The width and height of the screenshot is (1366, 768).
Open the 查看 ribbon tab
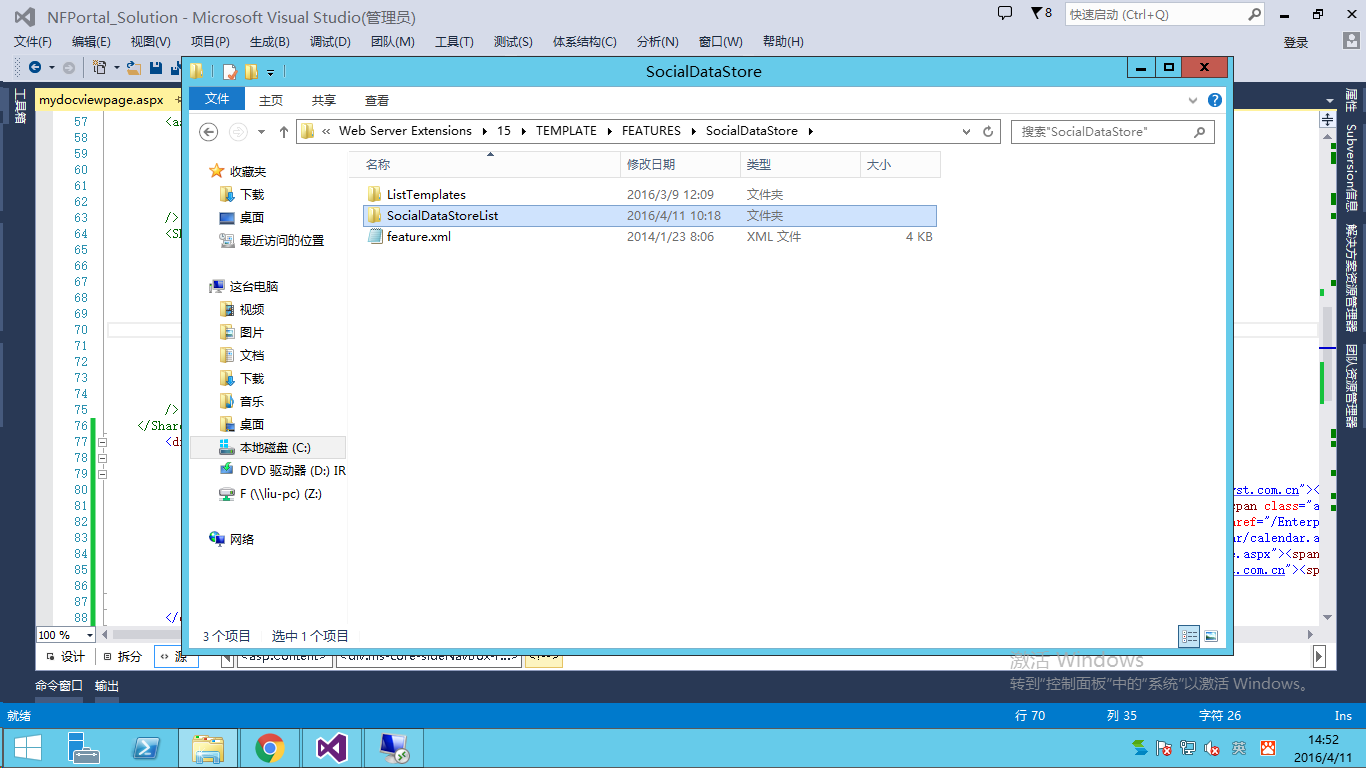pyautogui.click(x=377, y=100)
